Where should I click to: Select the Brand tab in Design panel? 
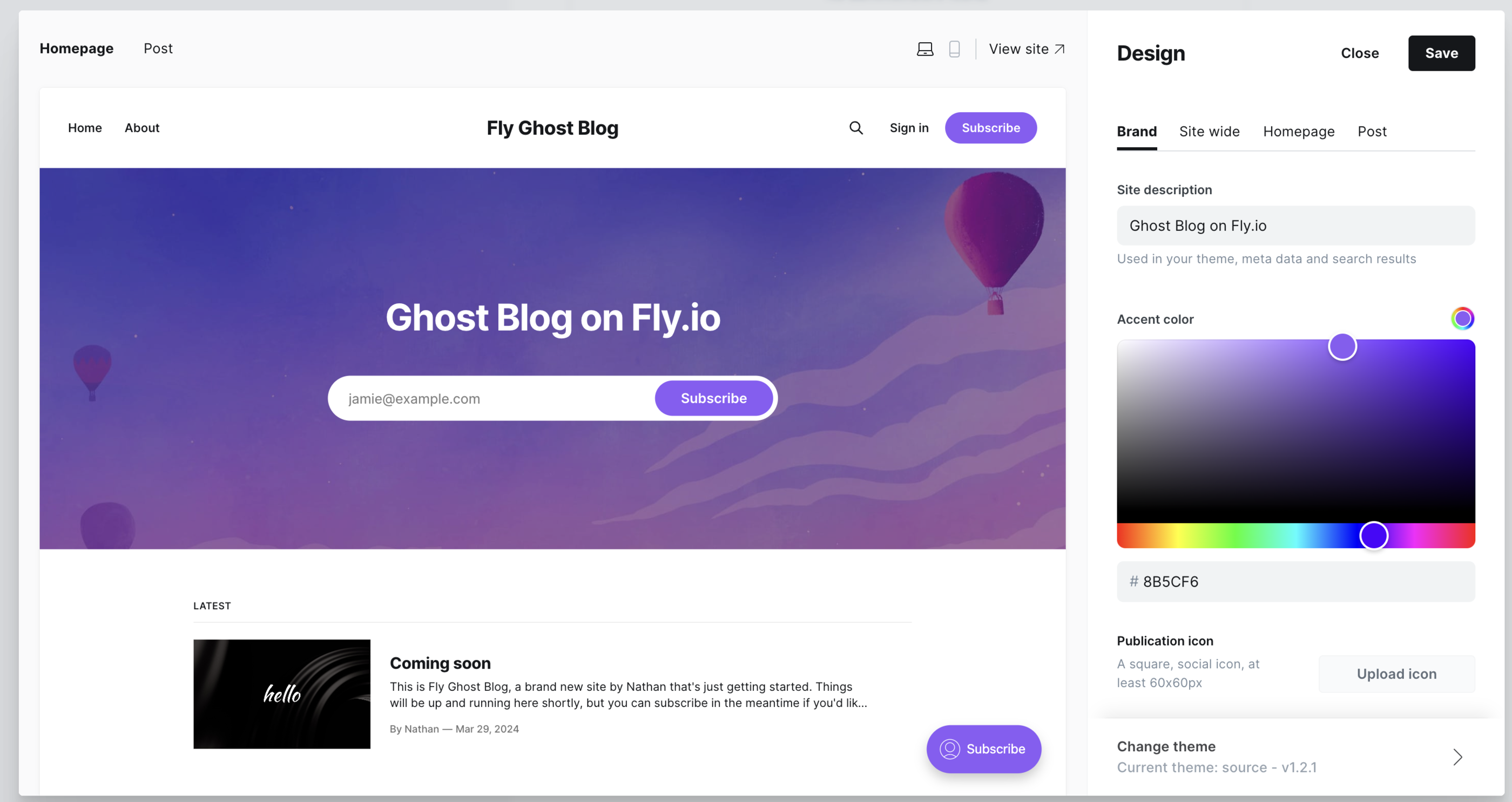click(1136, 131)
